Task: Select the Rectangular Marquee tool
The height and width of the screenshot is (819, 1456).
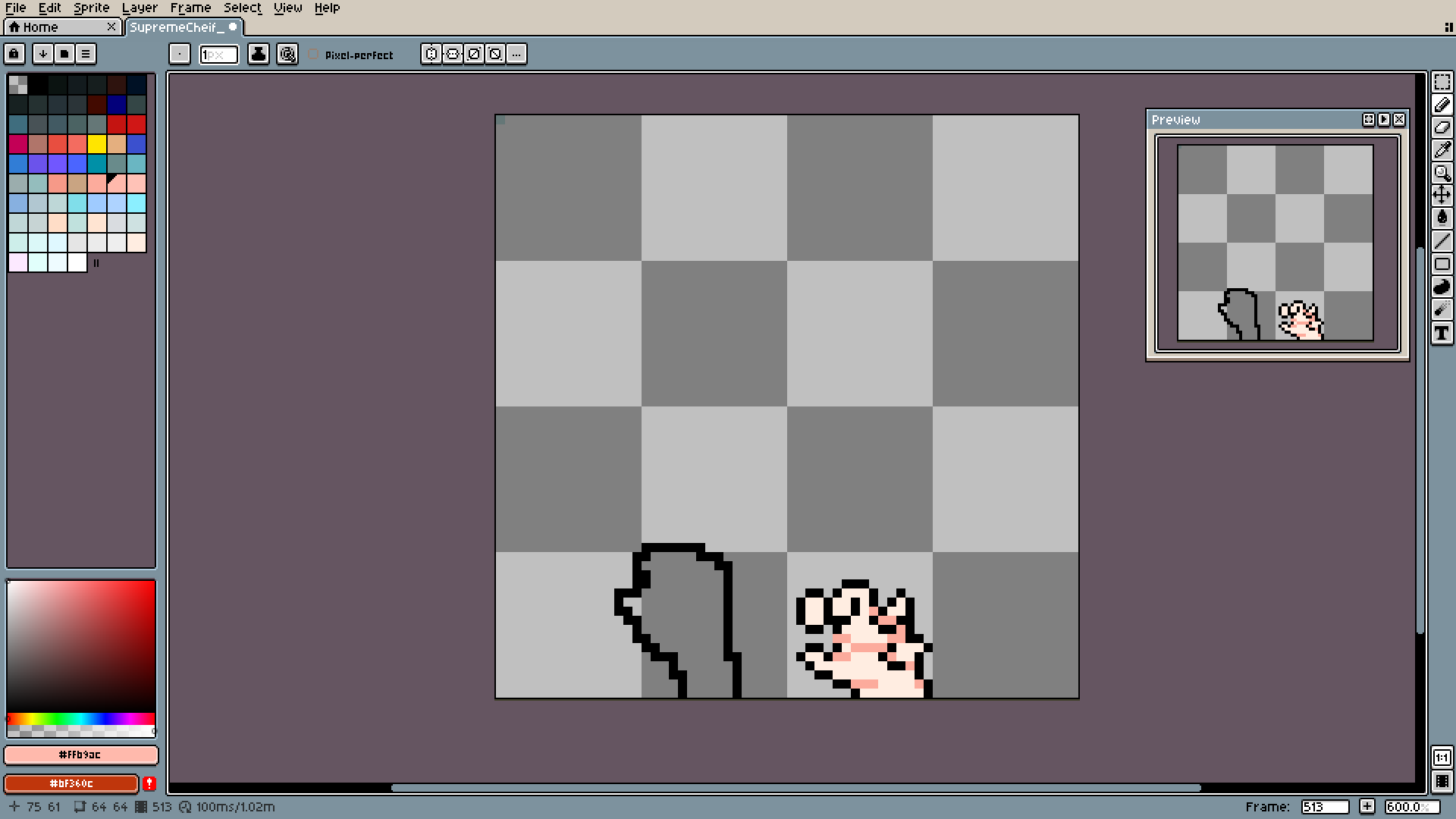Action: [1442, 82]
